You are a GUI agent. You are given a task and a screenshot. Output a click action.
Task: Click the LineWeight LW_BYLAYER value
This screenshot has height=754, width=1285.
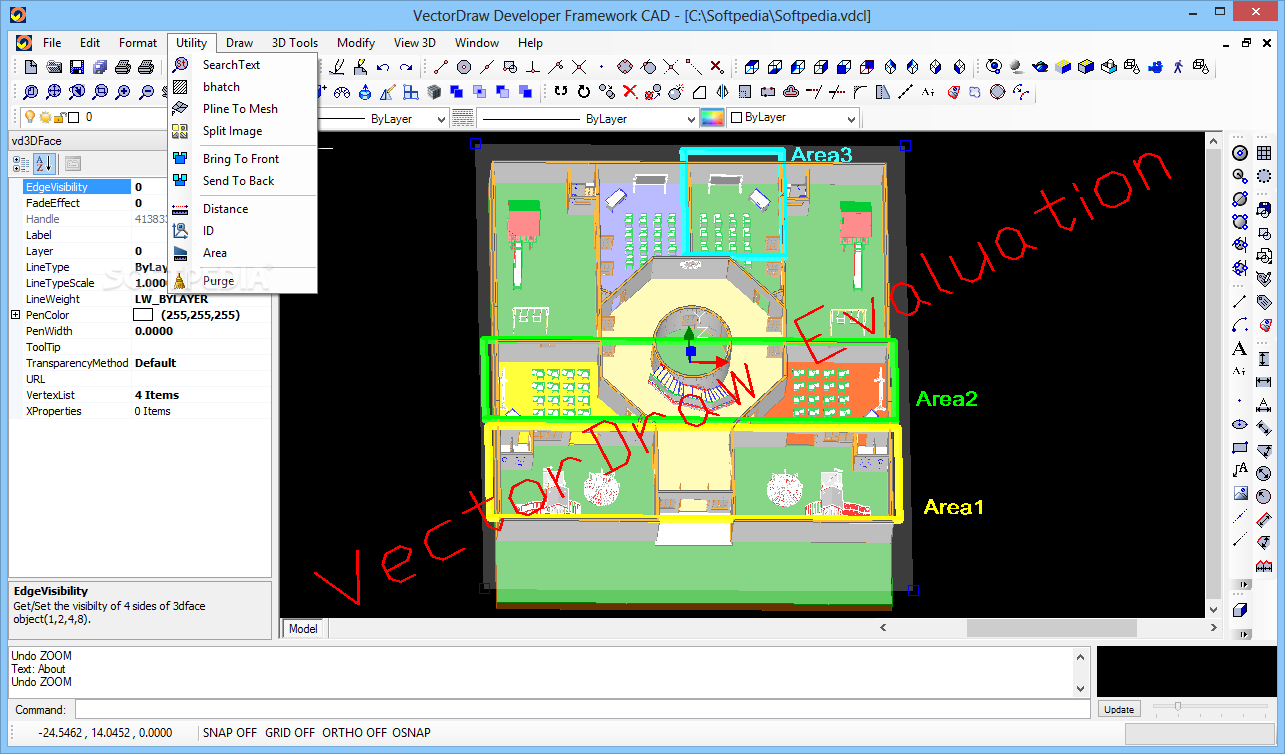pyautogui.click(x=171, y=299)
